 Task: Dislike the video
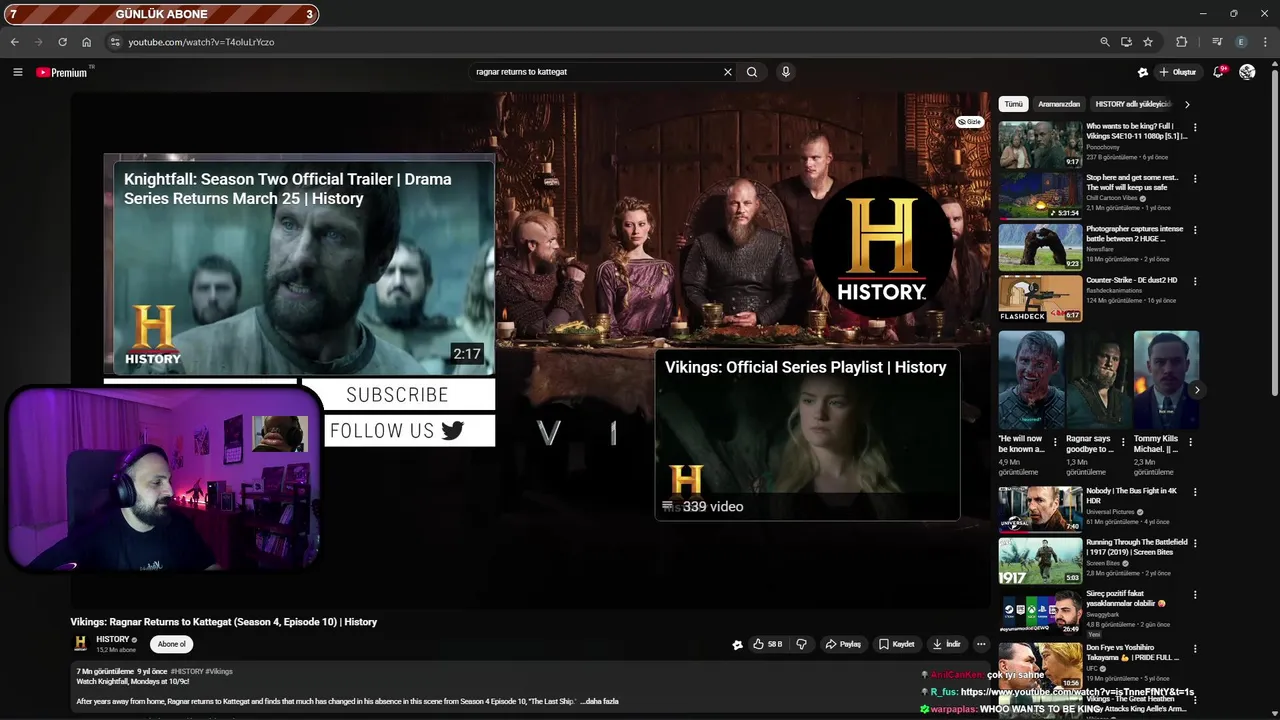(801, 644)
